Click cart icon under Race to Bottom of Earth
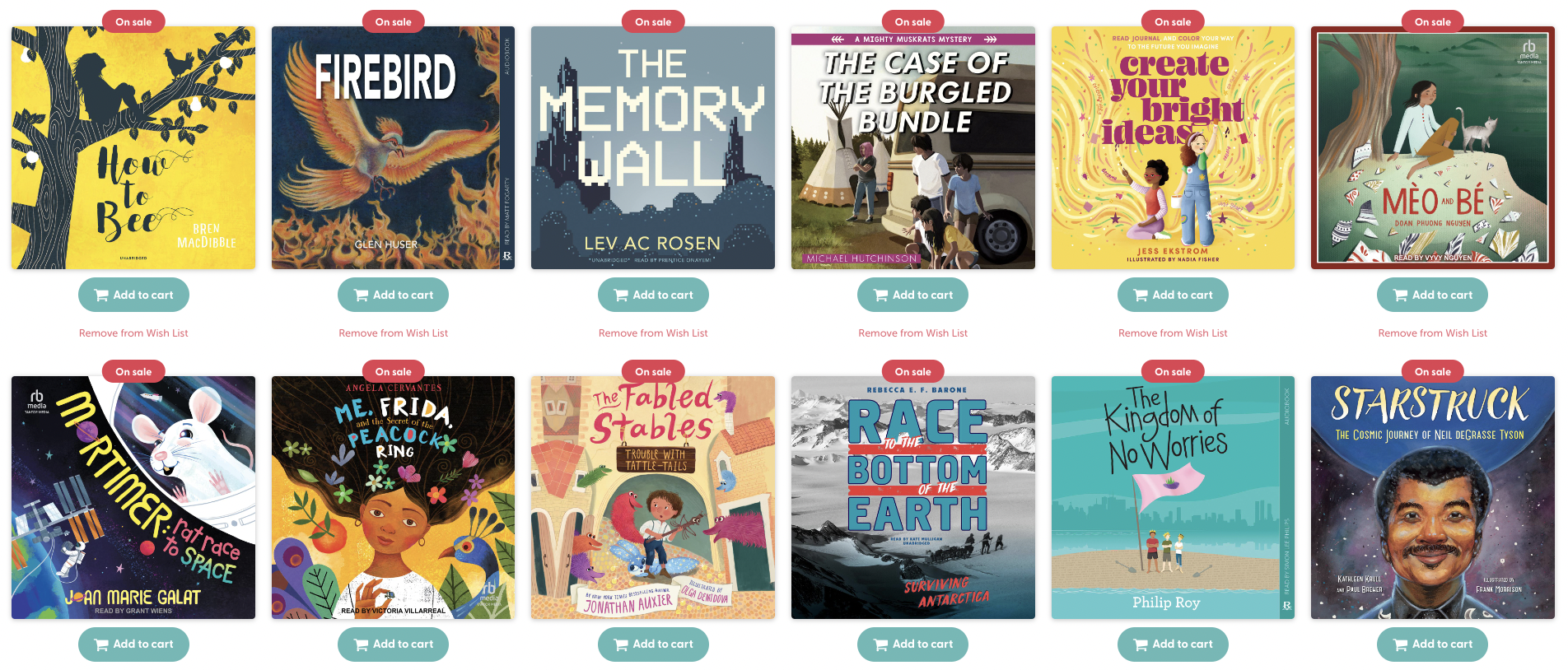Viewport: 1568px width, 670px height. point(881,644)
